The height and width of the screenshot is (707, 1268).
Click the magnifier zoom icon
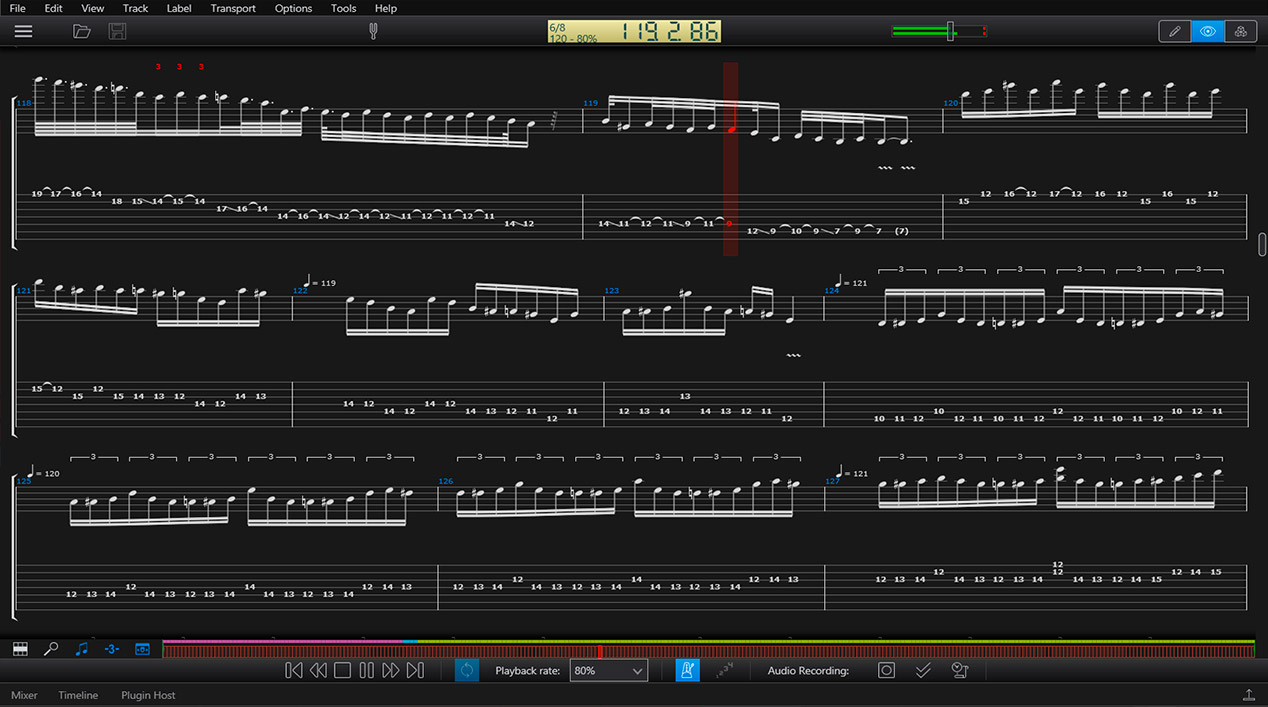[x=51, y=649]
